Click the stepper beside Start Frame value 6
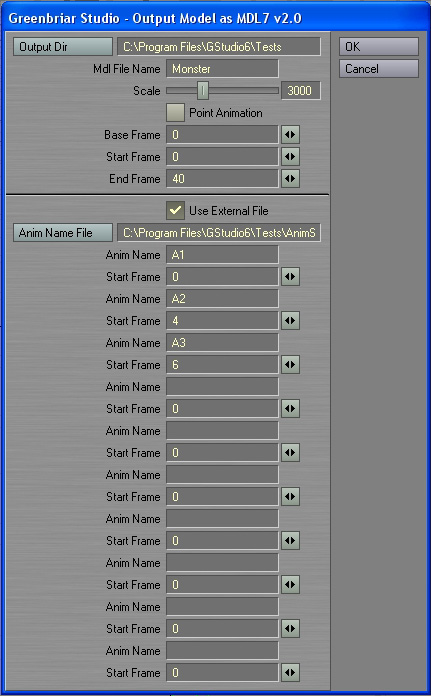The width and height of the screenshot is (431, 696). point(290,364)
